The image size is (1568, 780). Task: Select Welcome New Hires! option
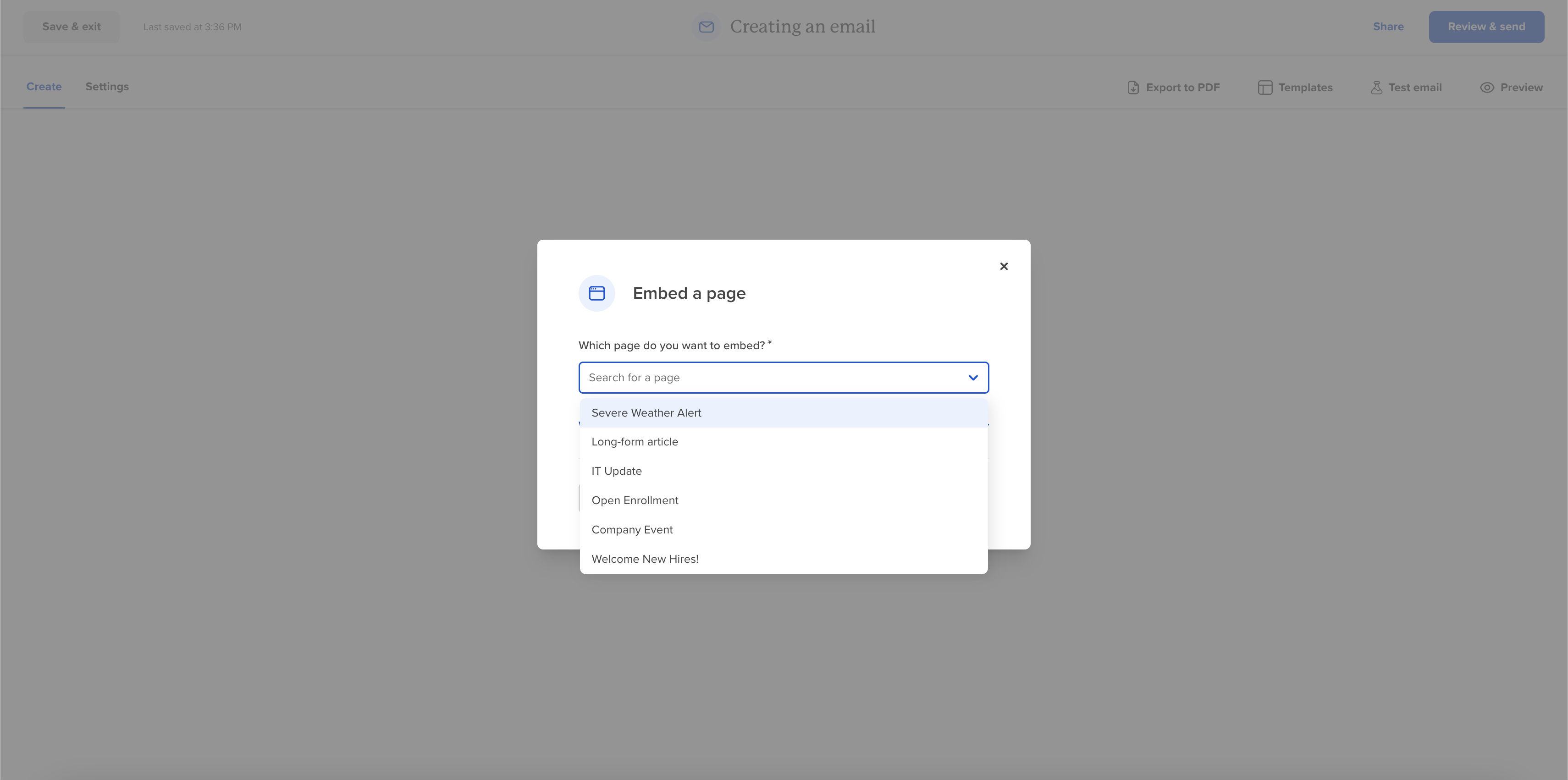tap(784, 559)
